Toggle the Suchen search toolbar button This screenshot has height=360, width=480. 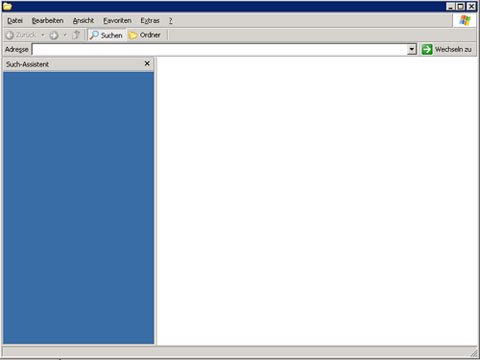pyautogui.click(x=107, y=35)
